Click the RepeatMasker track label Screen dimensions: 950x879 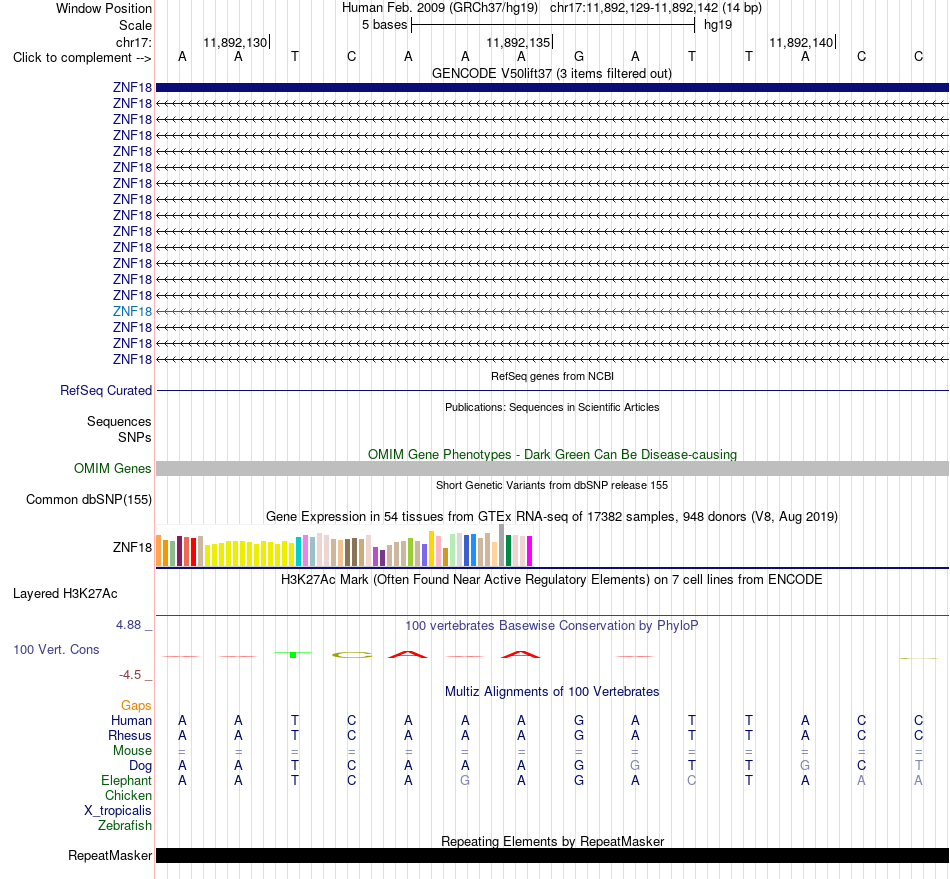point(110,855)
